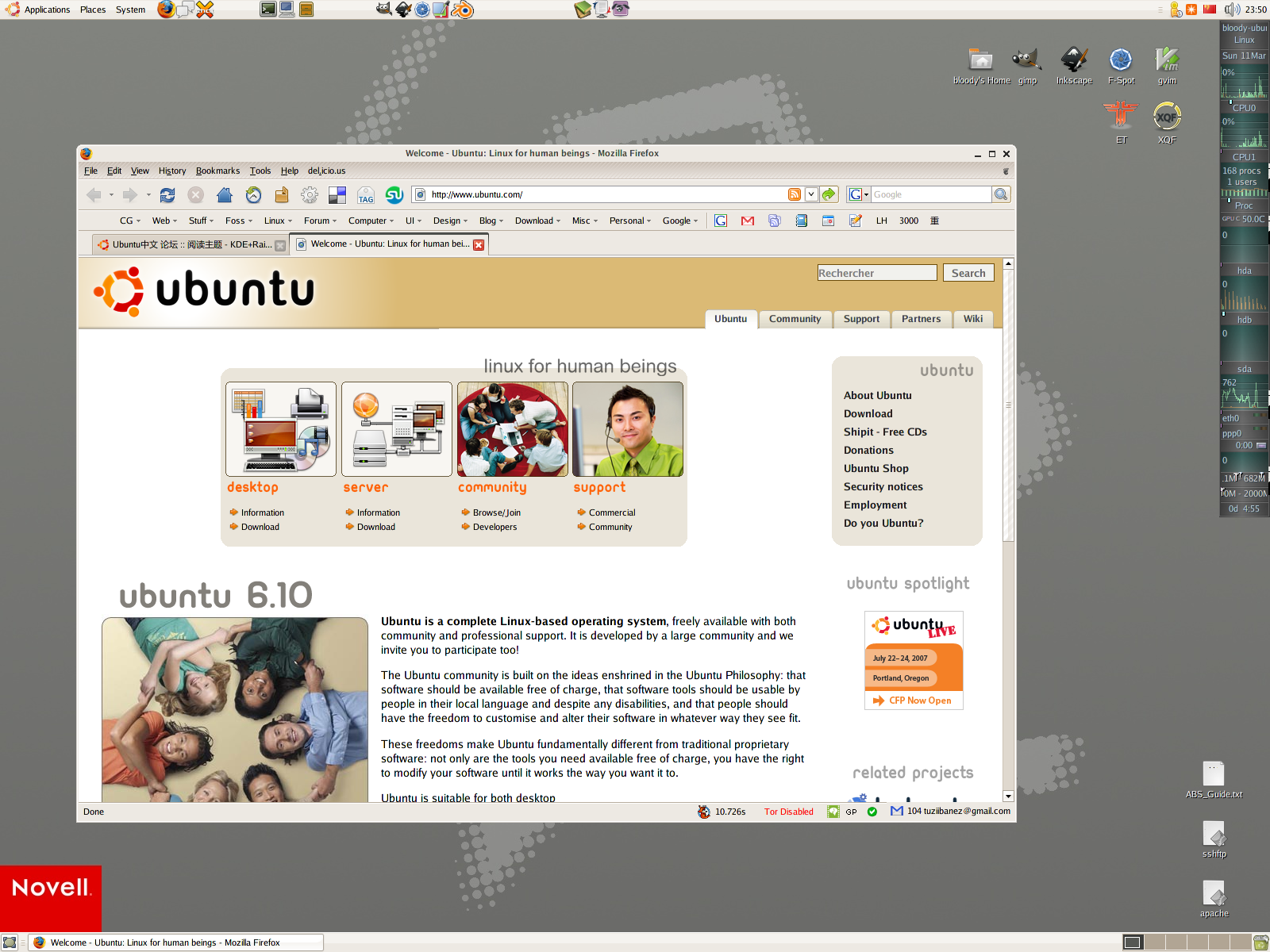Select the Community tab on Ubuntu site

pos(795,319)
